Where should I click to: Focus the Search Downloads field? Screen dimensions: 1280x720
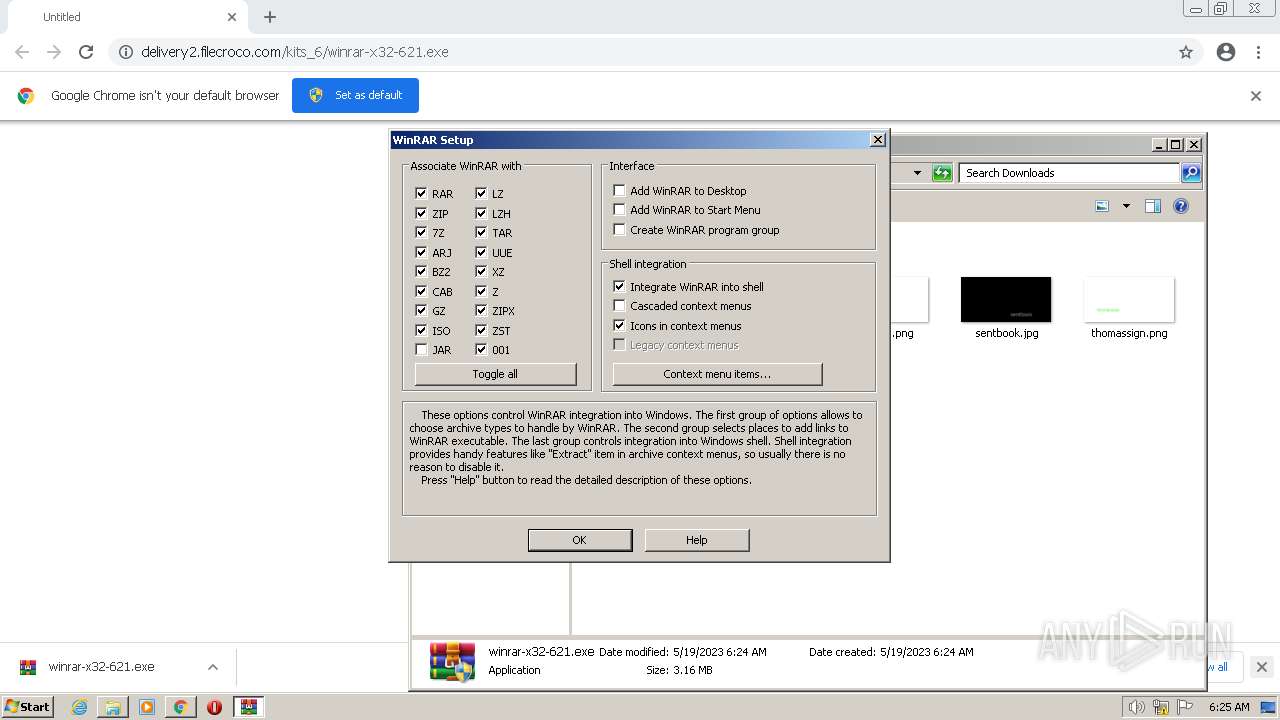click(x=1068, y=173)
